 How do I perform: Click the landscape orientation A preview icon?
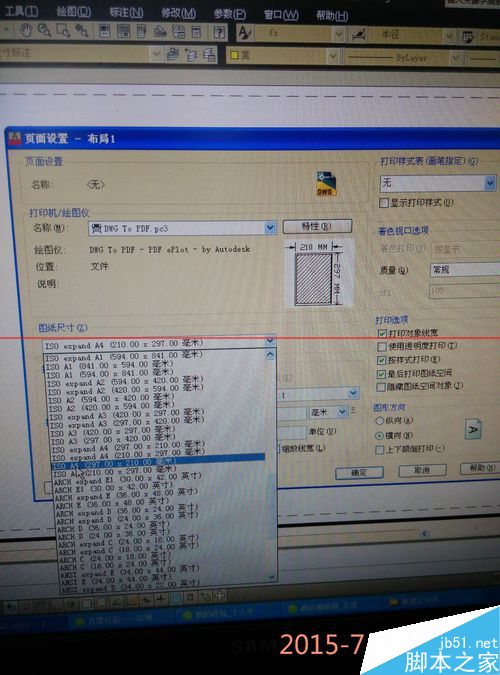[473, 429]
